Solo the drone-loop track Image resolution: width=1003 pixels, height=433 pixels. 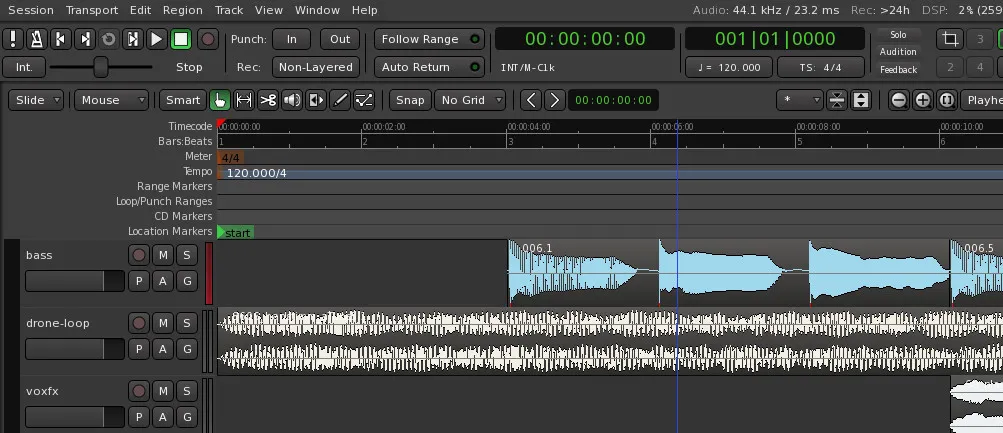(186, 323)
